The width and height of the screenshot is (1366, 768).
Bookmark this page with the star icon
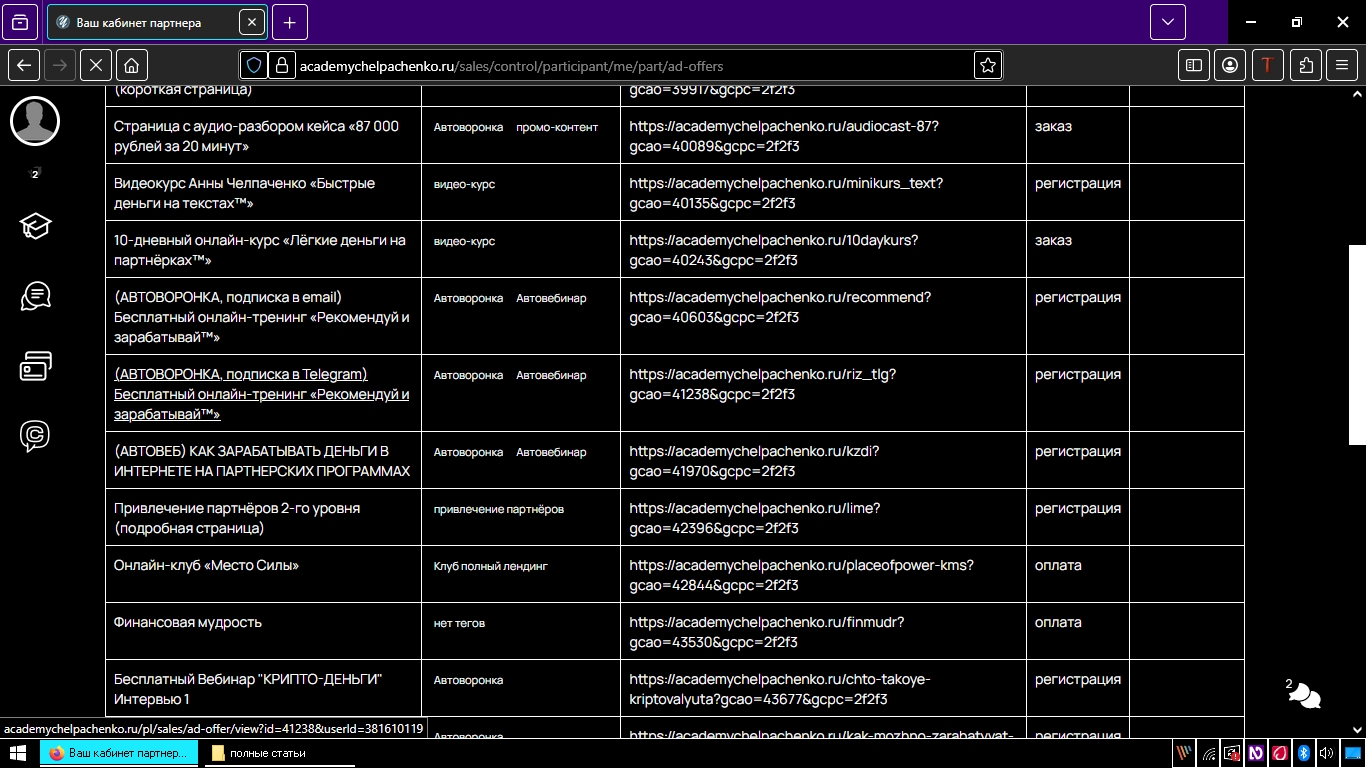click(988, 65)
